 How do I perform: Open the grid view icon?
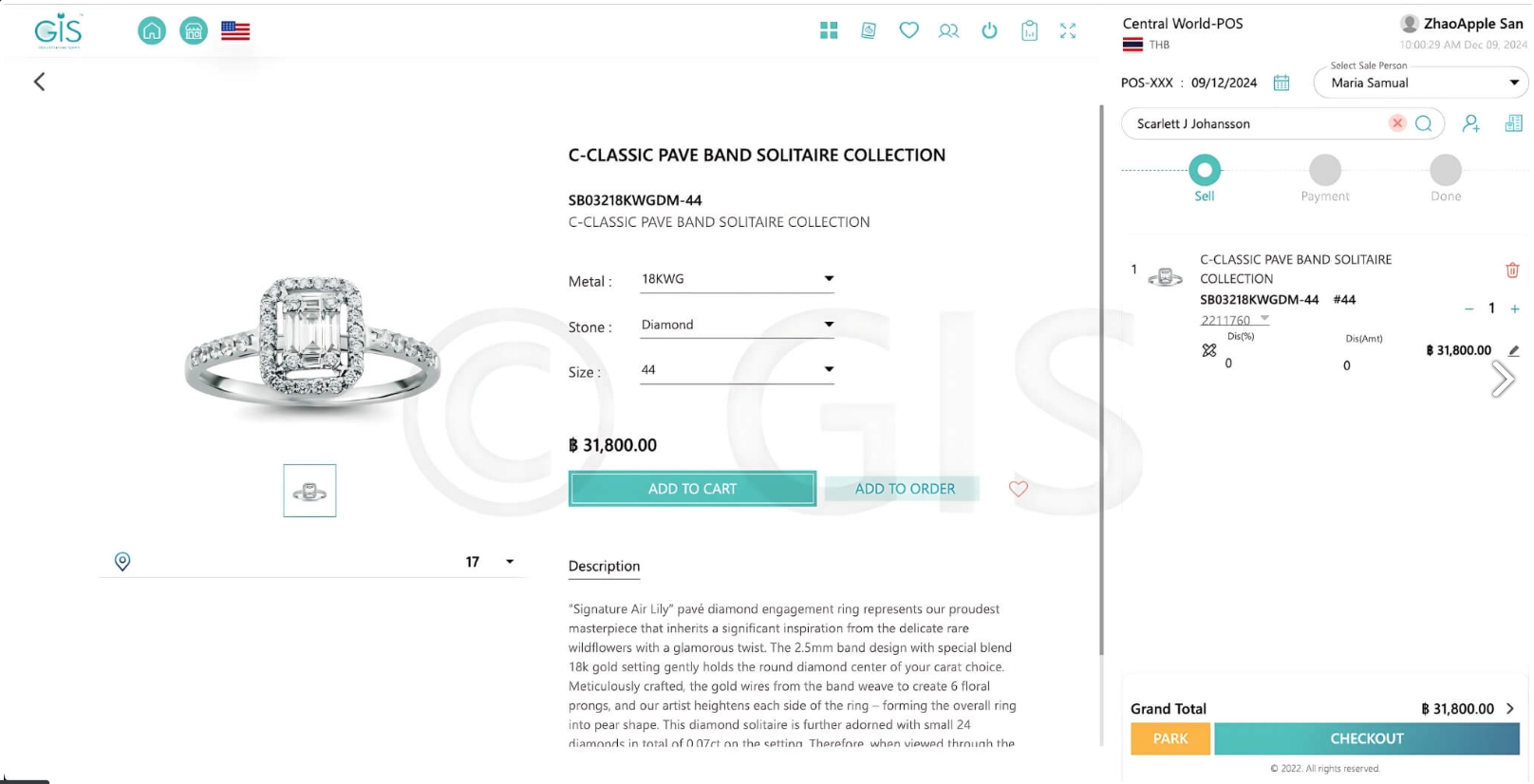[829, 31]
